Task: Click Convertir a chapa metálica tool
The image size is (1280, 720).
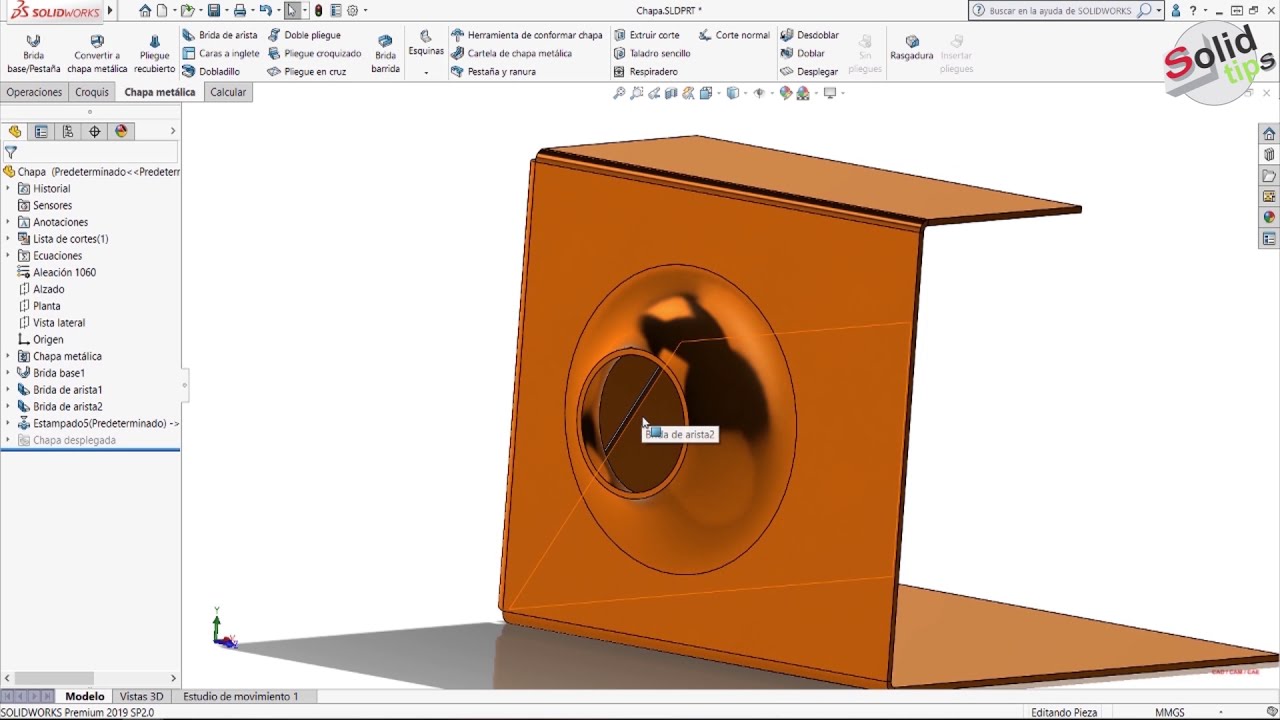Action: point(97,54)
